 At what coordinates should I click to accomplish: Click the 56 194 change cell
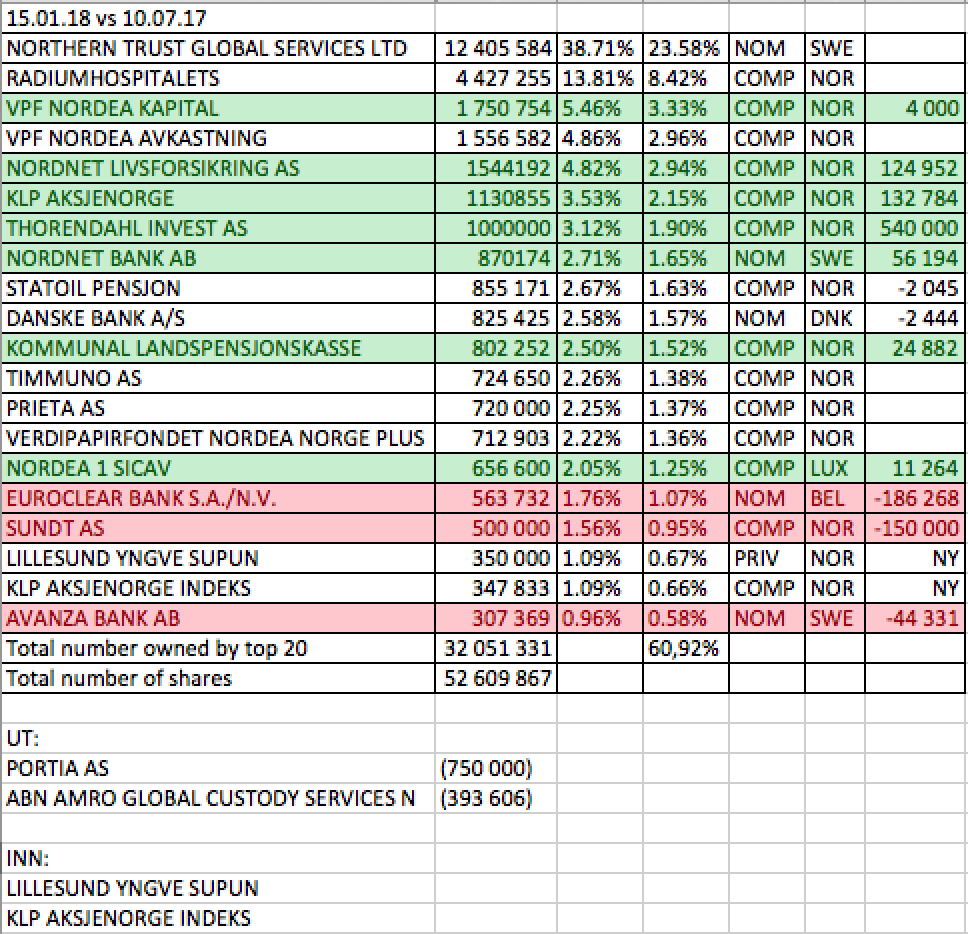(914, 258)
